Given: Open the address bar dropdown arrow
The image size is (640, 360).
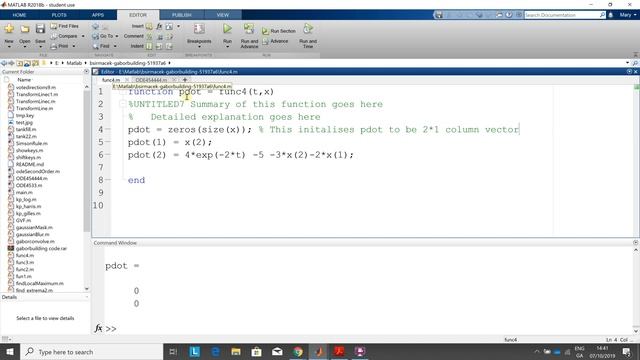Looking at the screenshot, I should point(627,63).
